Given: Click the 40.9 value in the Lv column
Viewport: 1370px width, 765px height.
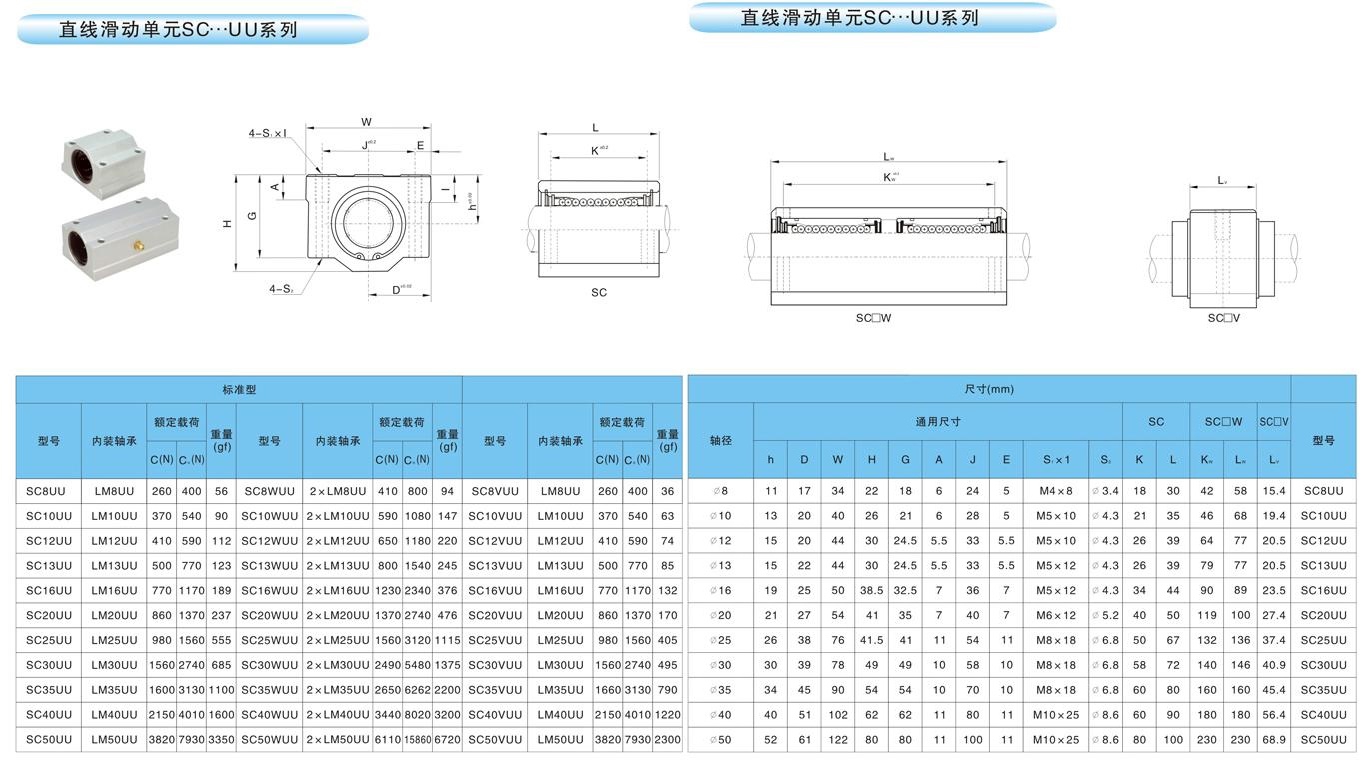Looking at the screenshot, I should [x=1274, y=665].
